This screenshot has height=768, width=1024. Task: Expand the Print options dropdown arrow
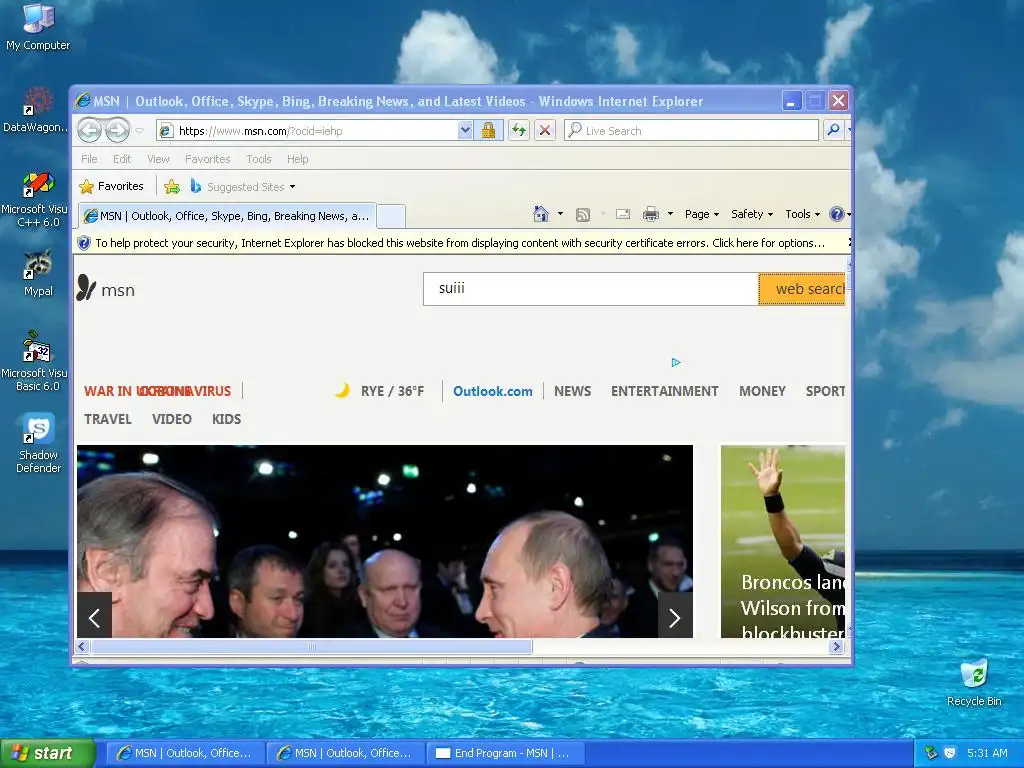pyautogui.click(x=670, y=214)
